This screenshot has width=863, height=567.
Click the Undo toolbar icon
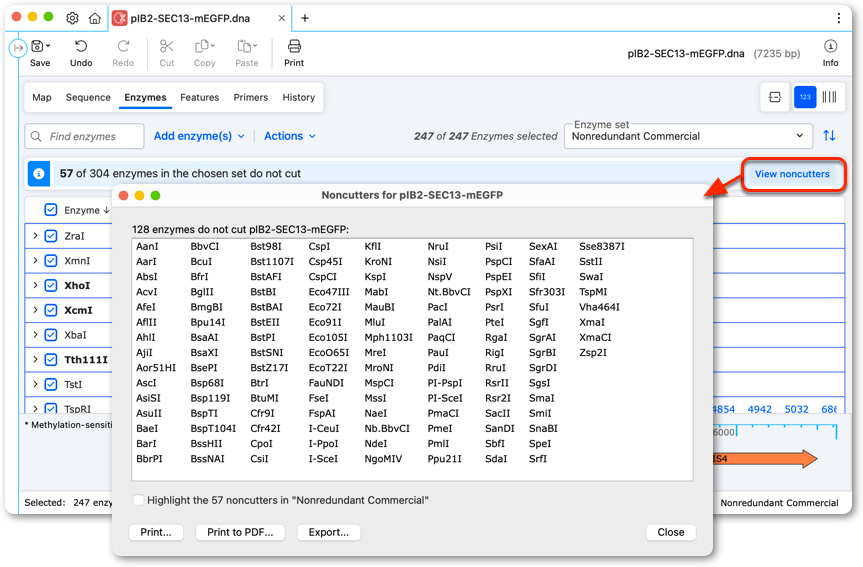[81, 46]
